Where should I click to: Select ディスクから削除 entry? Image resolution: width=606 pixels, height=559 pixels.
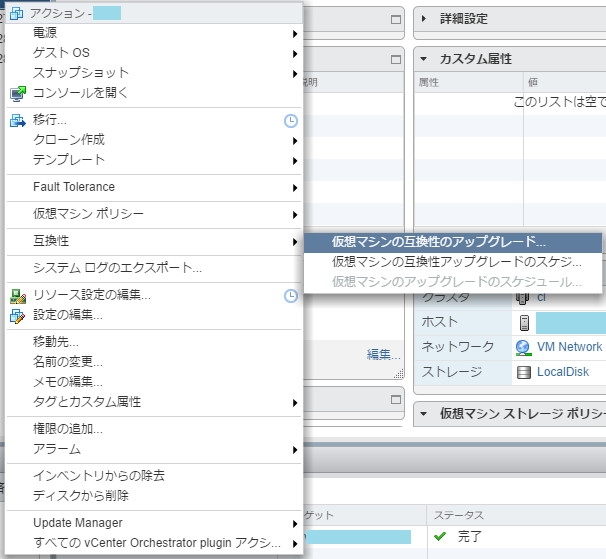tap(154, 496)
